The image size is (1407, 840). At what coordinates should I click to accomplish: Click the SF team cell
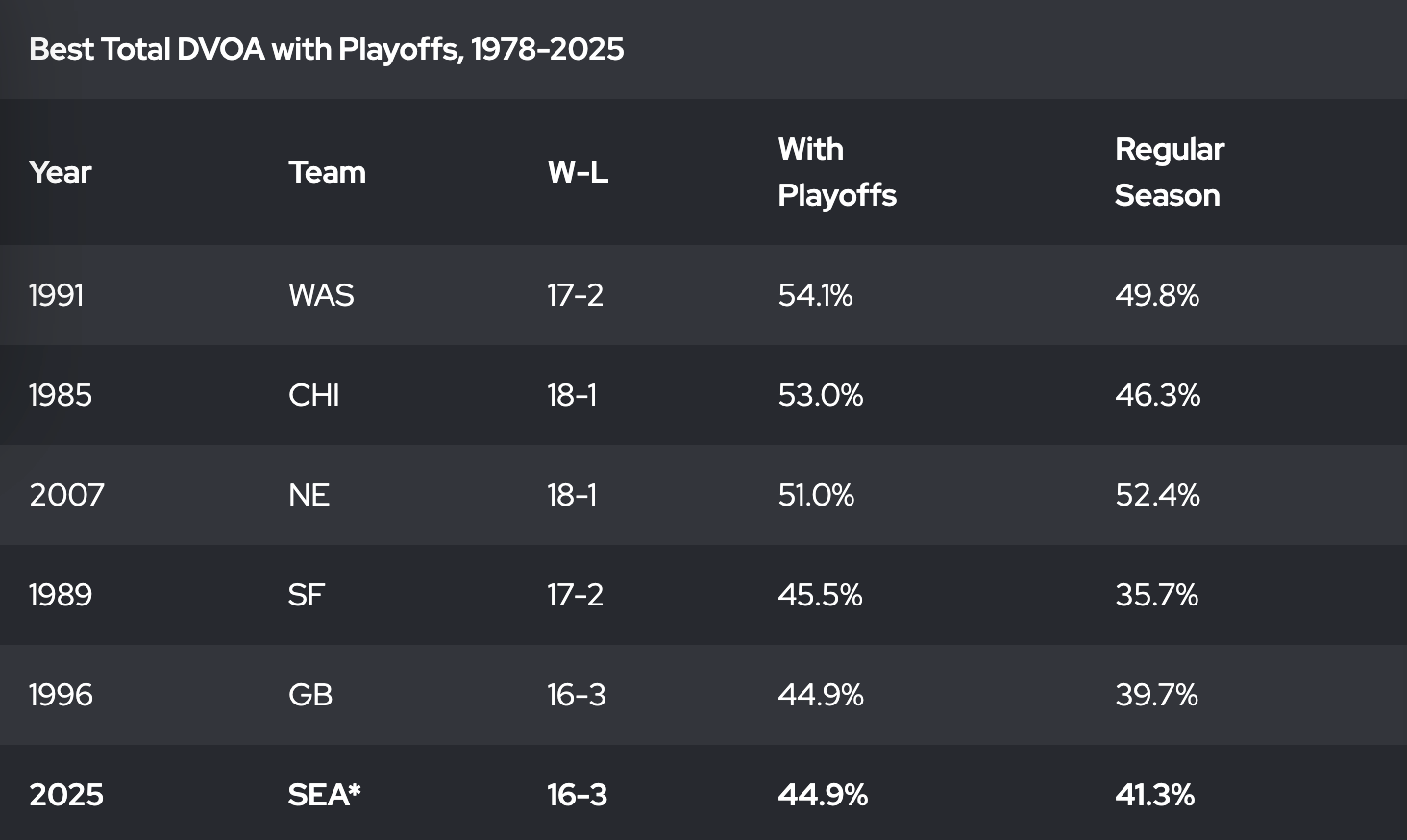[x=306, y=595]
